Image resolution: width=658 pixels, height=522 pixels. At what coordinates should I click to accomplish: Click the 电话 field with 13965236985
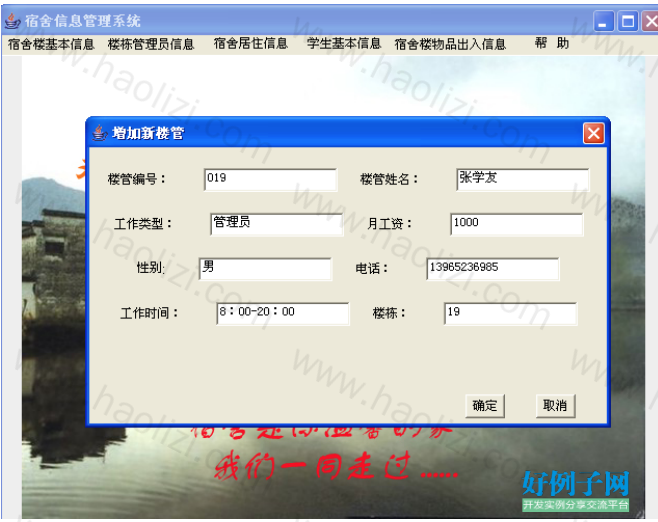493,269
